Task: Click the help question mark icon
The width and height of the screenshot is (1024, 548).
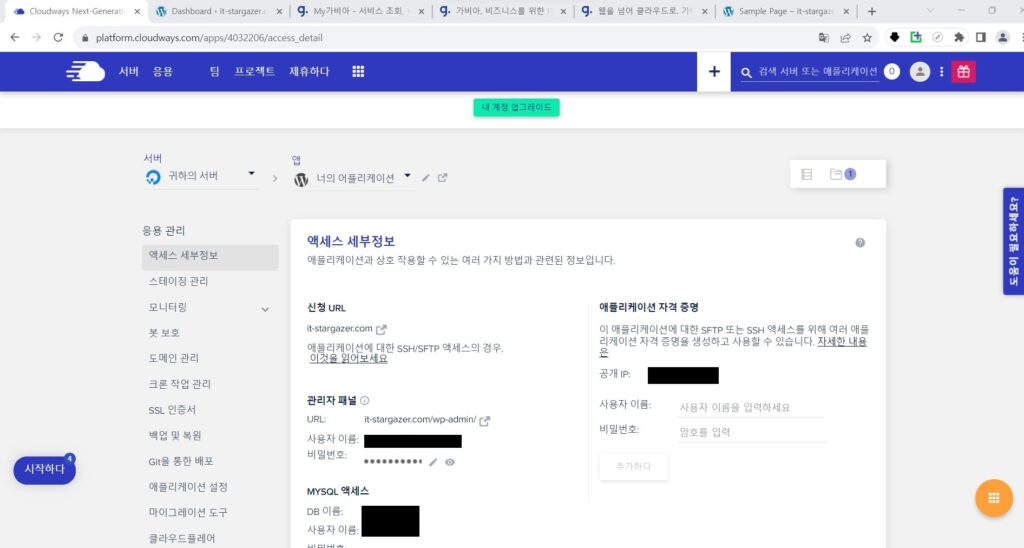Action: tap(860, 243)
